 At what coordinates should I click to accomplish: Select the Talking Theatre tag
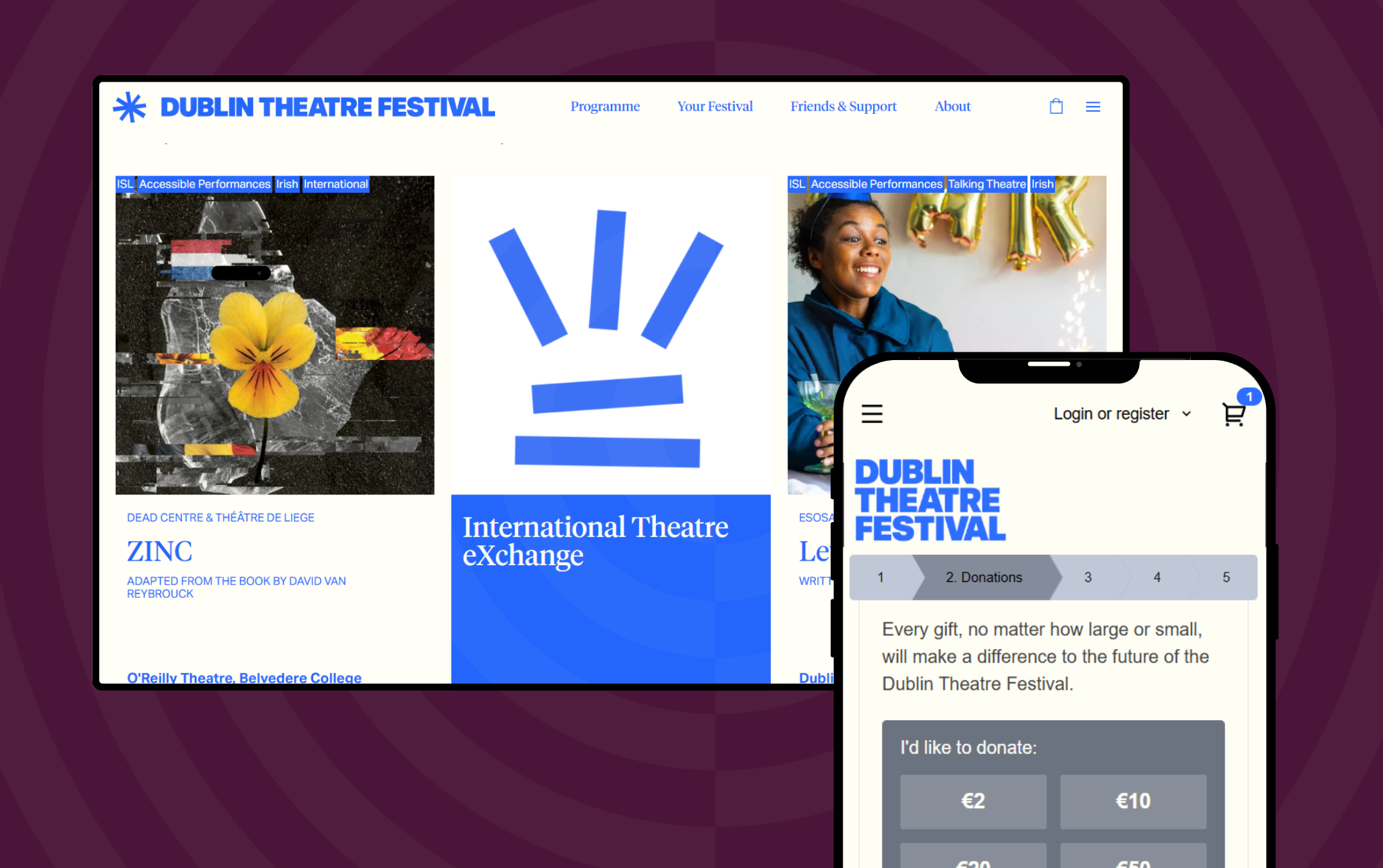coord(987,184)
